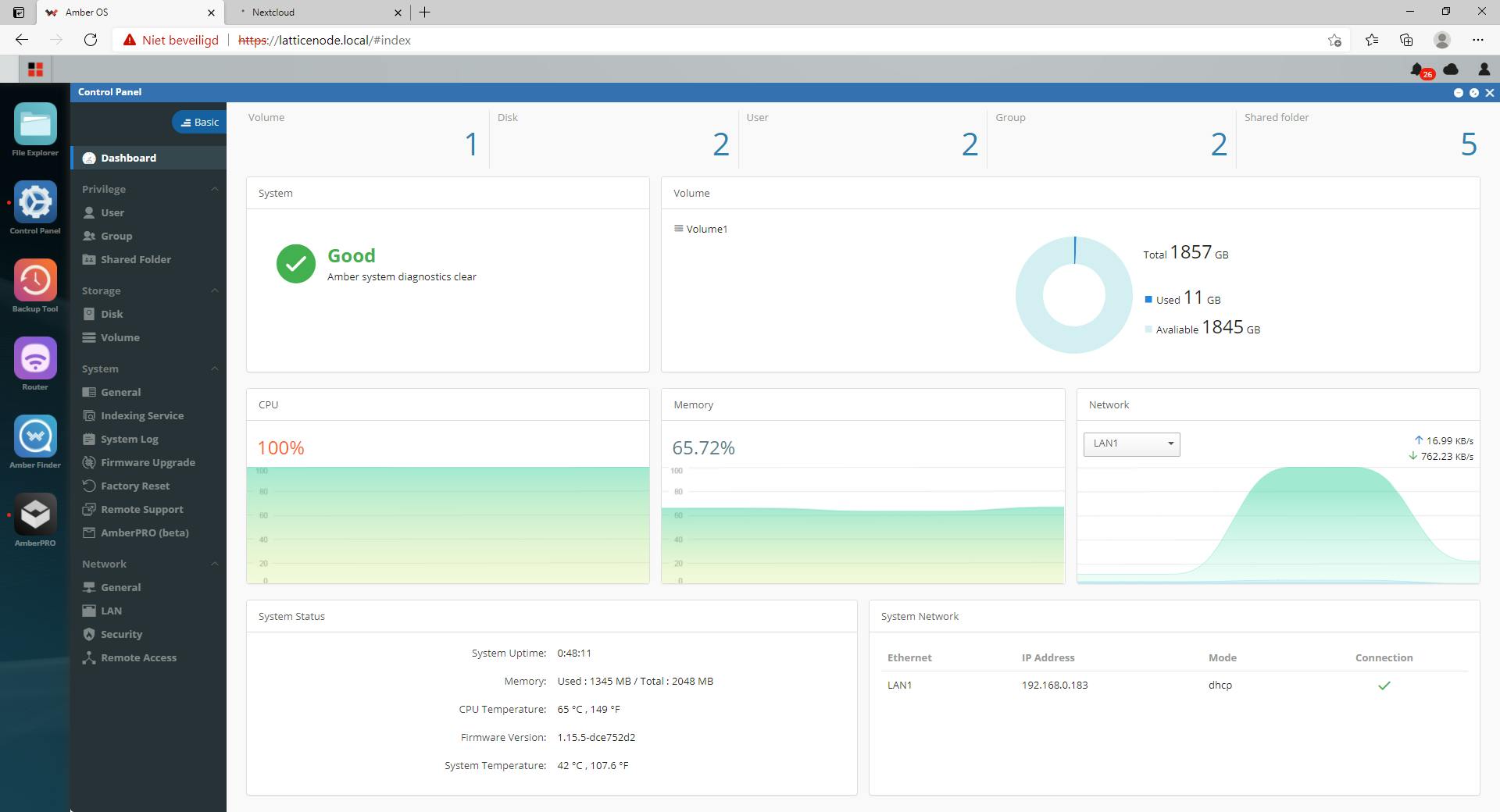Reload the page with the refresh icon

click(91, 40)
